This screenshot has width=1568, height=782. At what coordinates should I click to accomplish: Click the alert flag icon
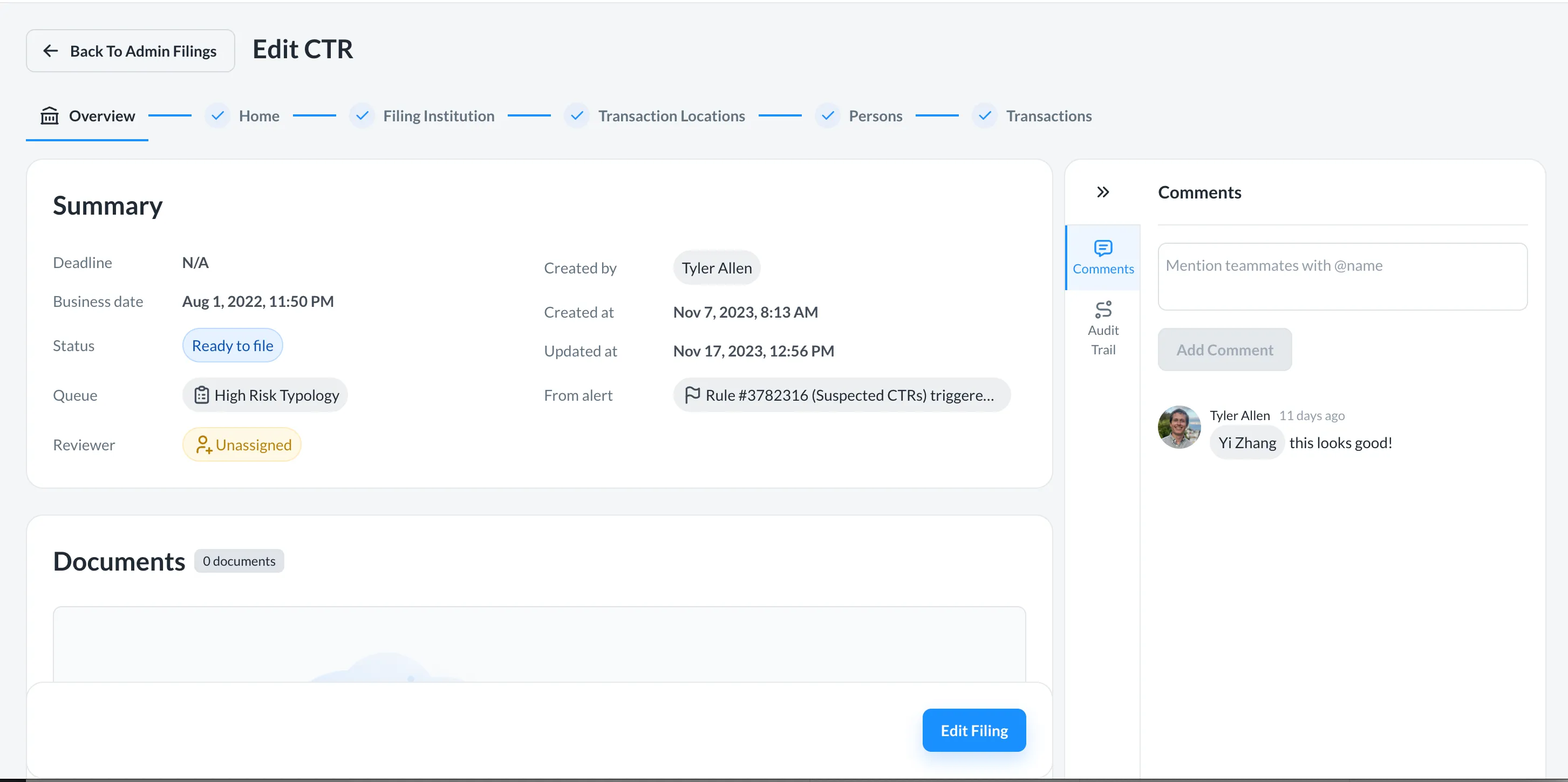(692, 395)
